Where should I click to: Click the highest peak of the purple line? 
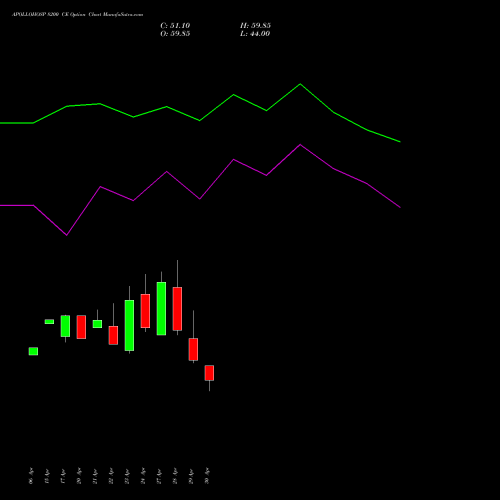300,145
